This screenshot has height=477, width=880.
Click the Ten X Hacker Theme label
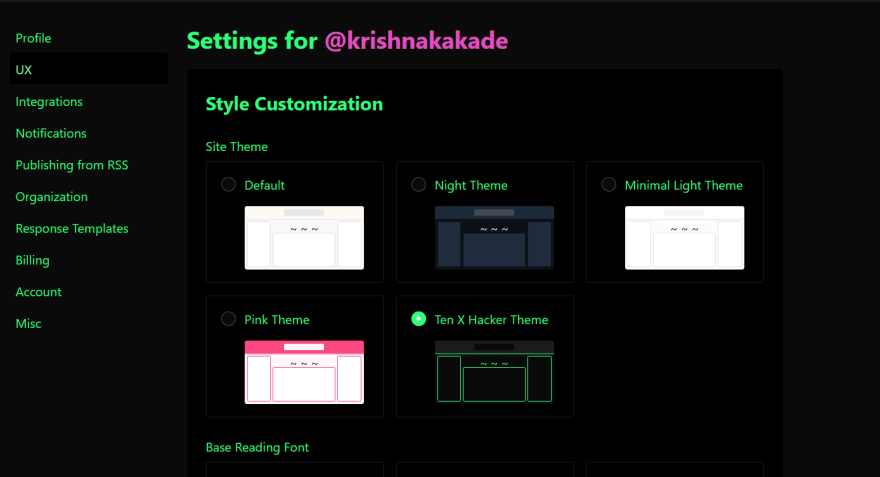click(x=491, y=320)
